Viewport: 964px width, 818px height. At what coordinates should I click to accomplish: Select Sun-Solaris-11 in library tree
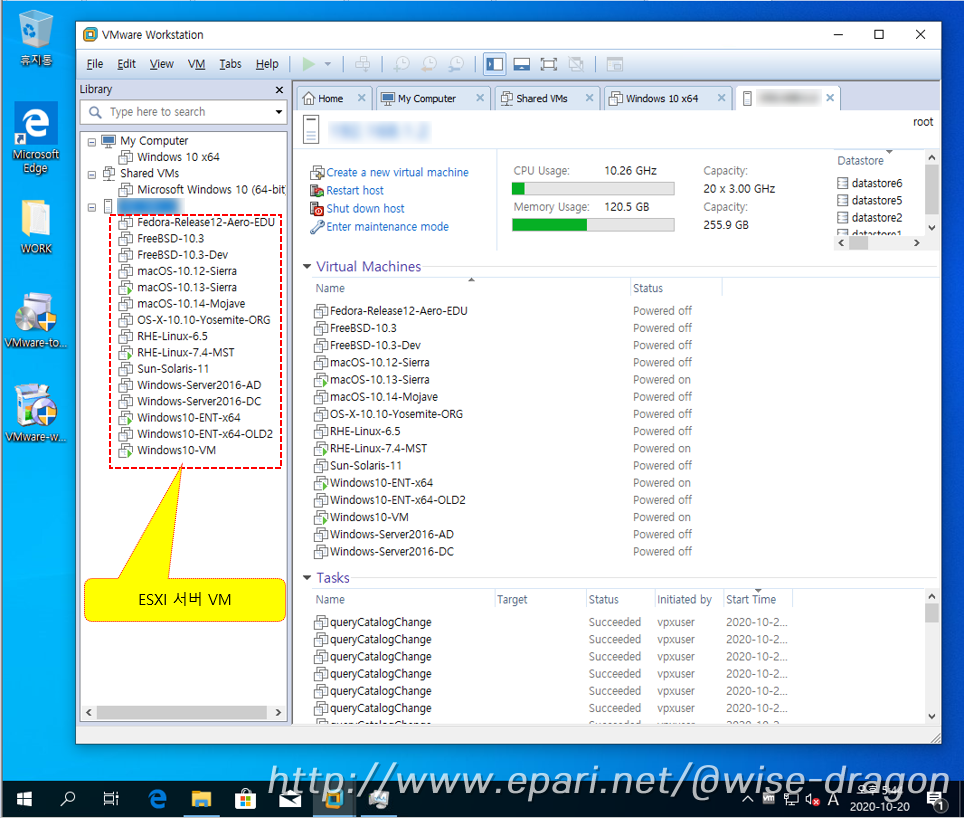173,369
